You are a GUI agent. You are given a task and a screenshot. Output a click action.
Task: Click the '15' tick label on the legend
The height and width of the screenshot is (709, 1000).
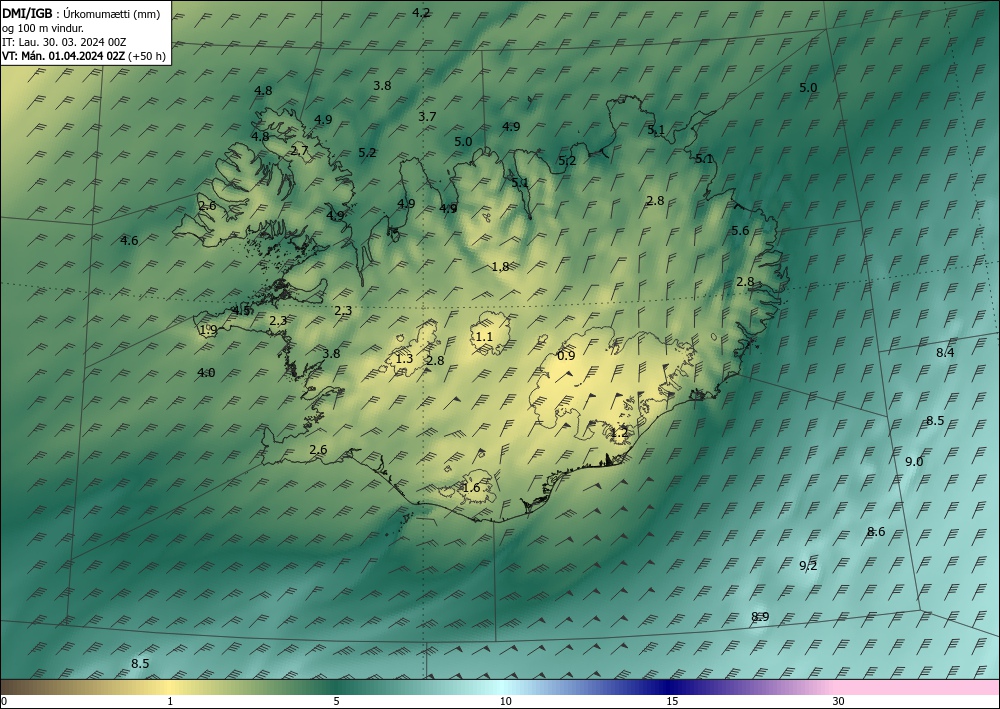coord(672,701)
